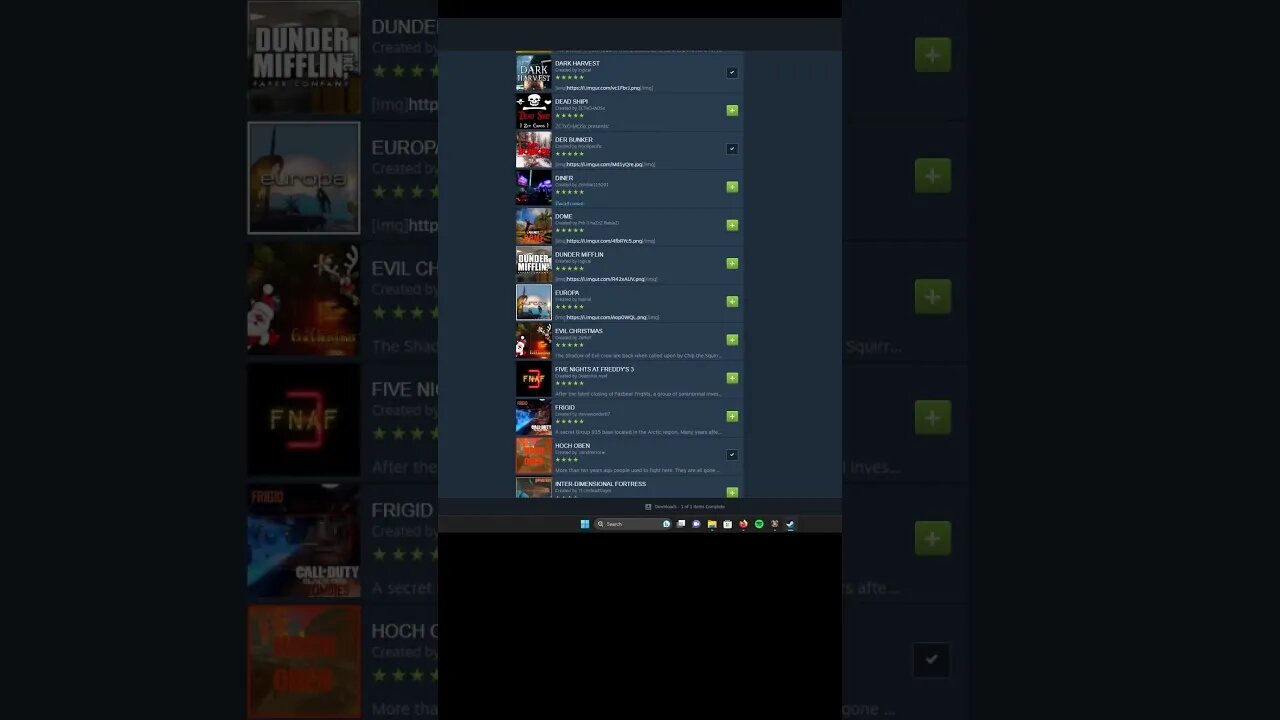
Task: Open DUNDER MIFFLIN thumbnail
Action: point(533,264)
